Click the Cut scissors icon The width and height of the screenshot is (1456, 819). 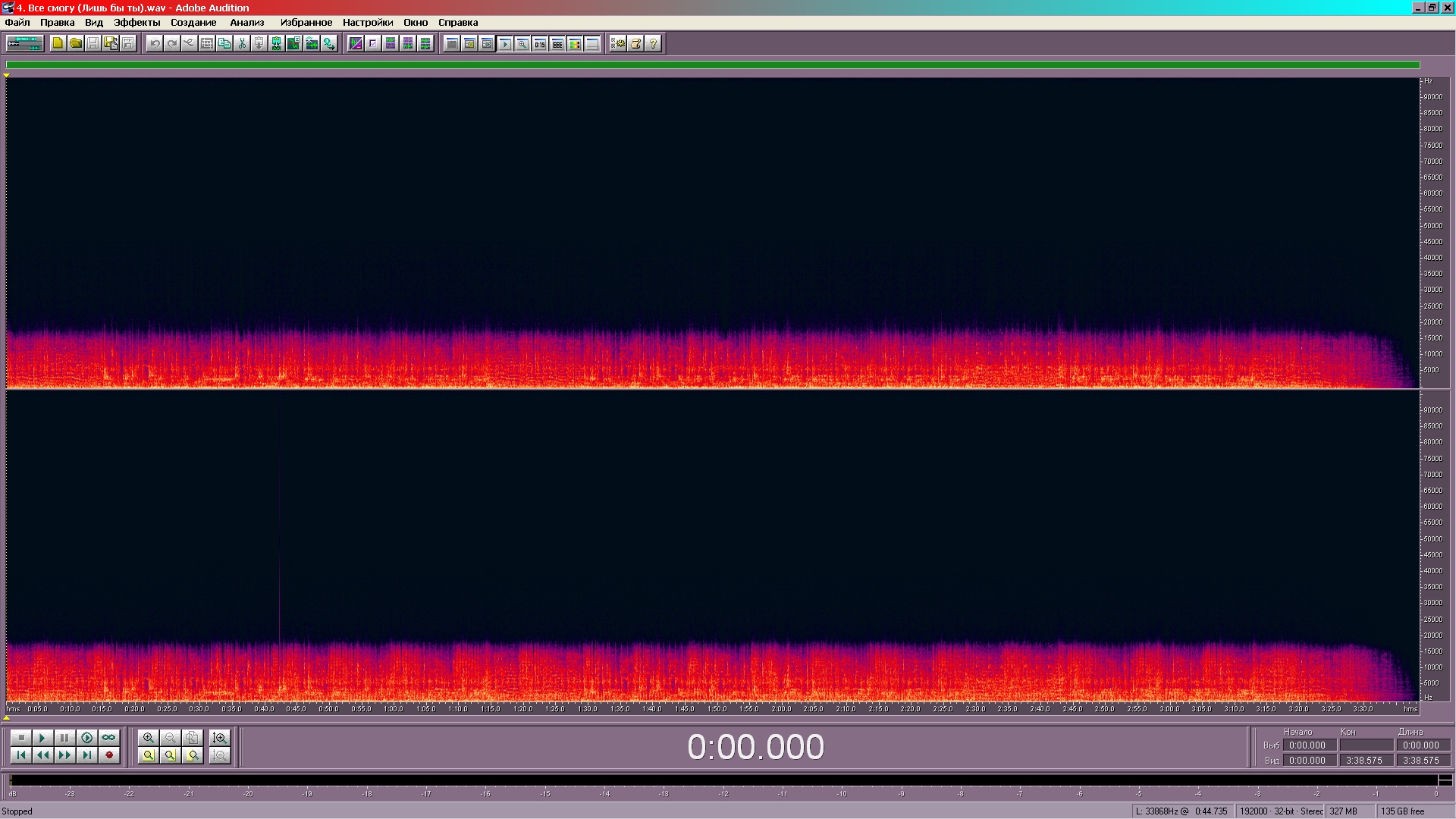(241, 44)
